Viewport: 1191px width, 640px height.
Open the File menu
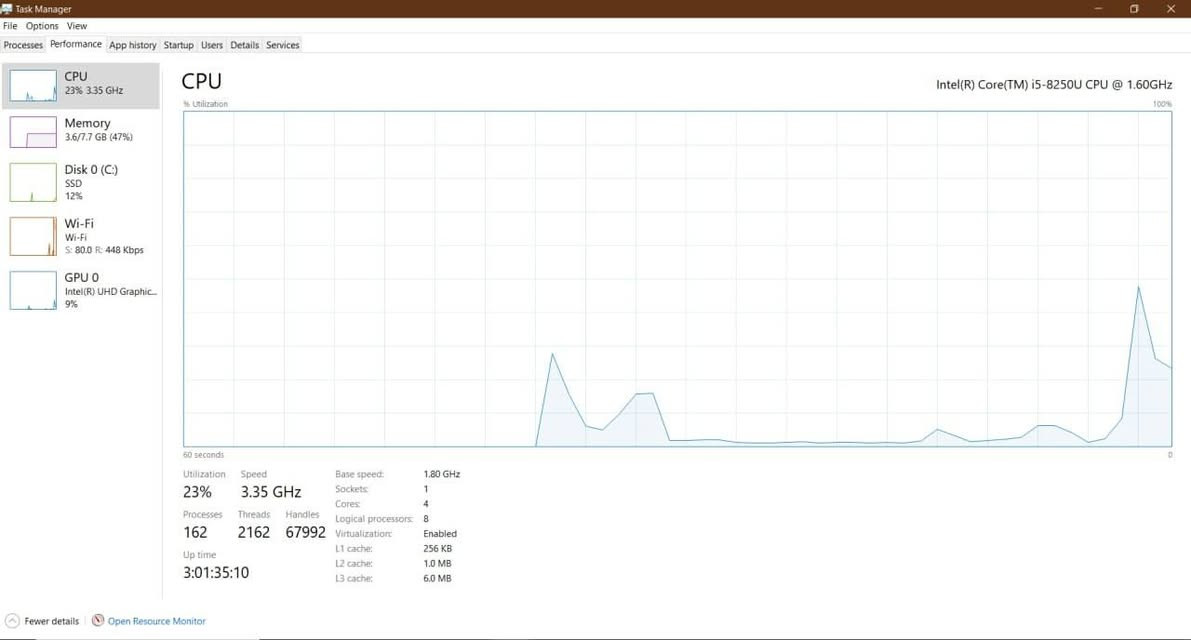pos(10,26)
